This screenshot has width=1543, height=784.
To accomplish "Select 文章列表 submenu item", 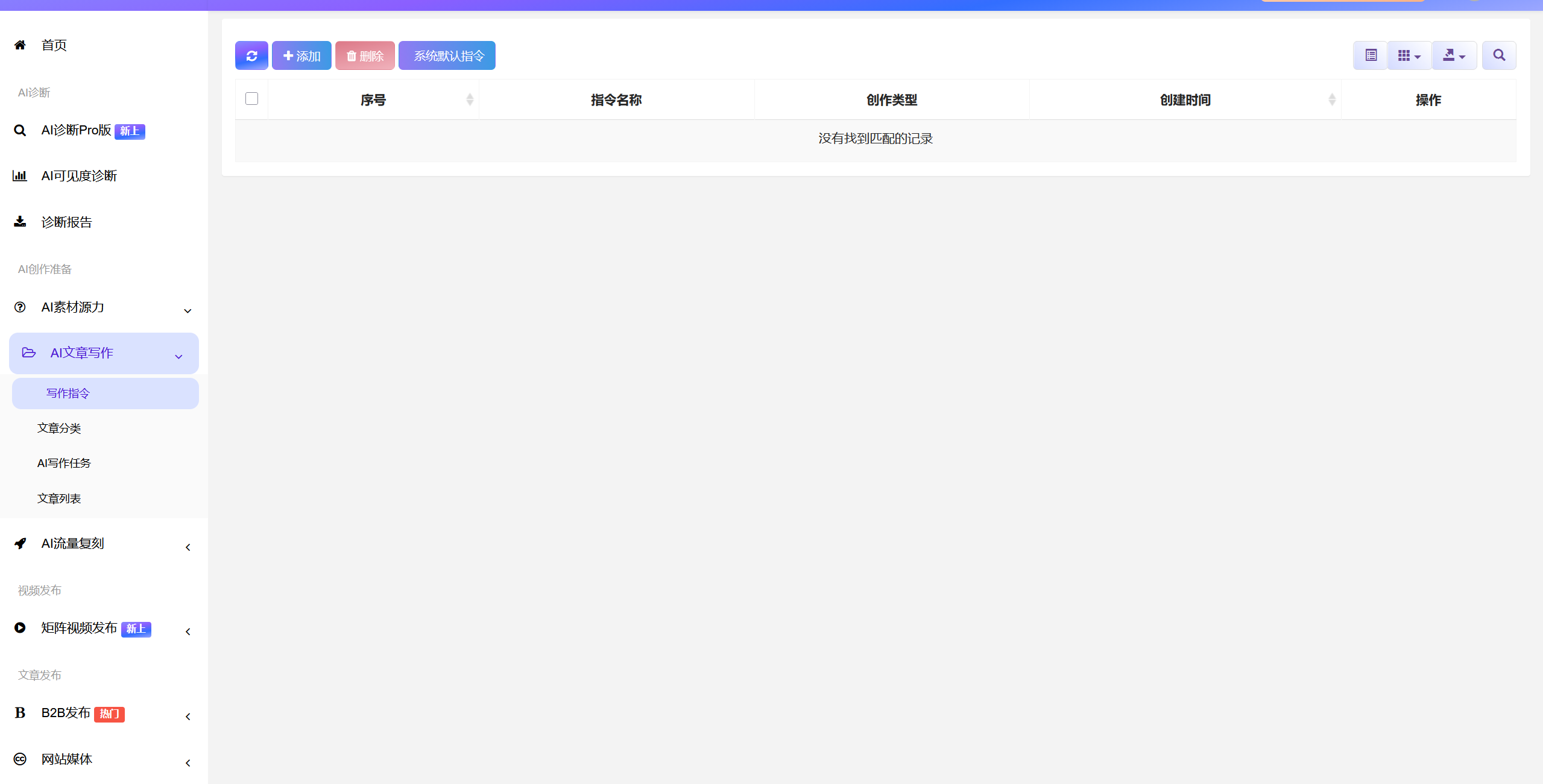I will tap(59, 499).
